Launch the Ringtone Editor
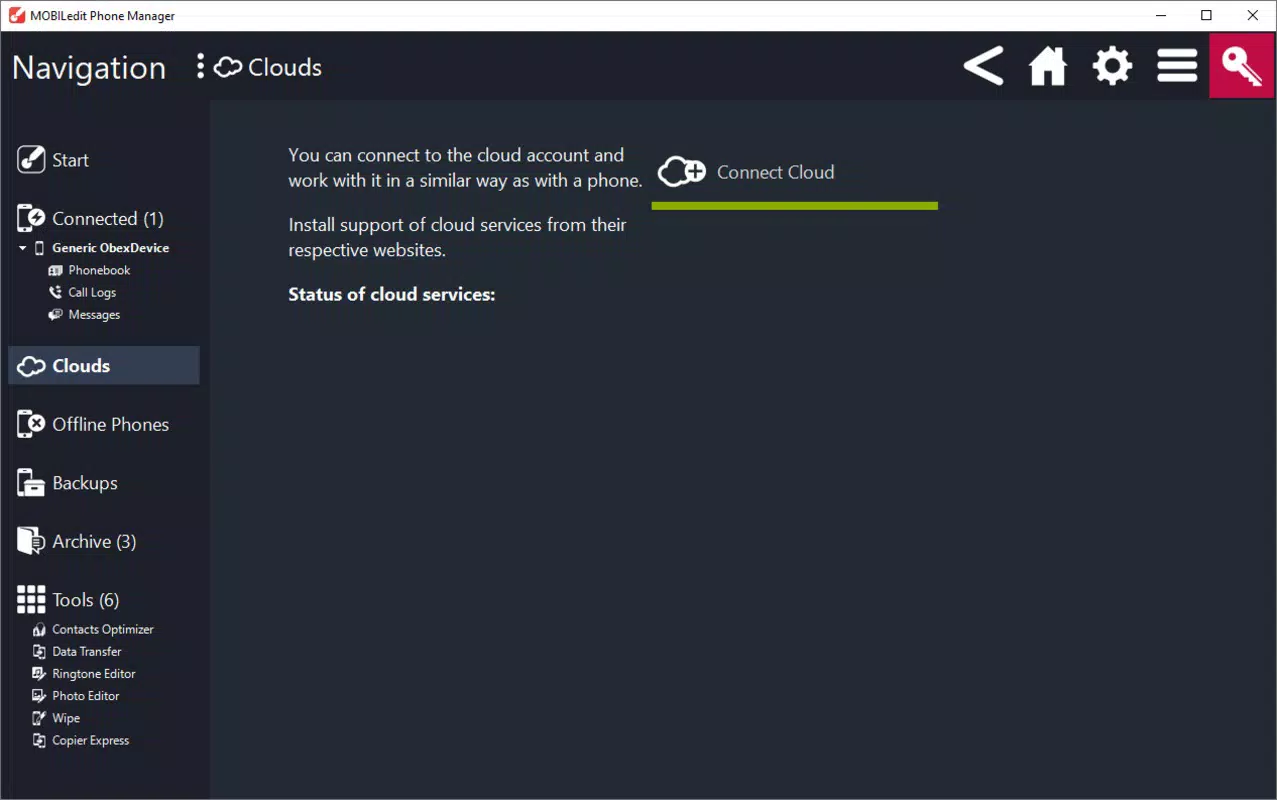 click(x=94, y=673)
